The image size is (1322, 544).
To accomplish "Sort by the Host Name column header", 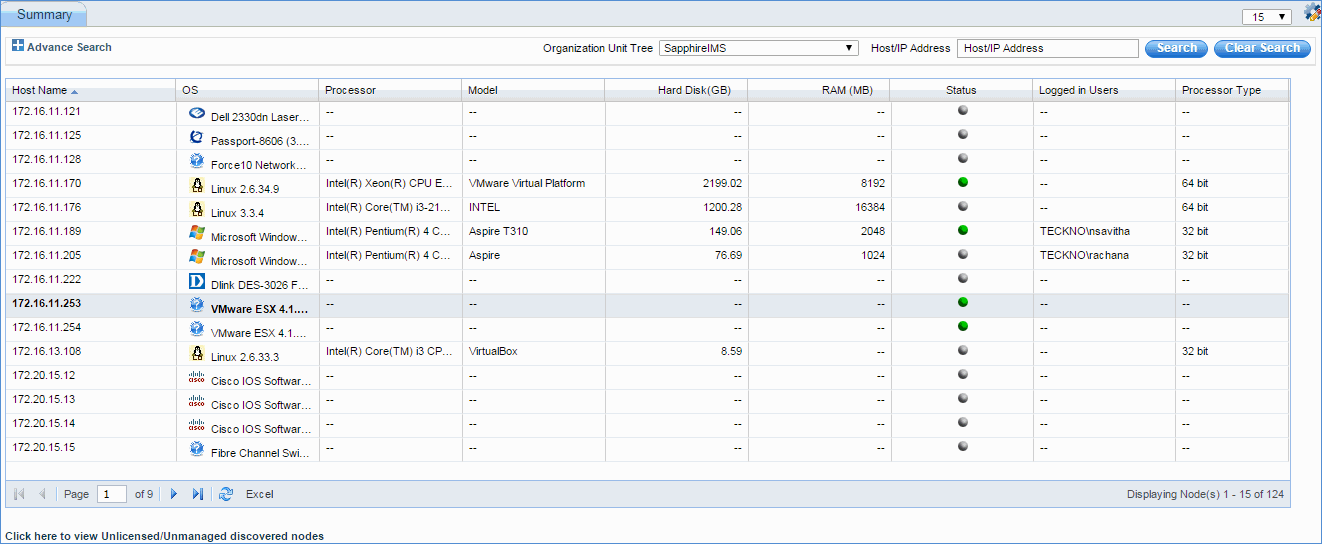I will coord(40,90).
